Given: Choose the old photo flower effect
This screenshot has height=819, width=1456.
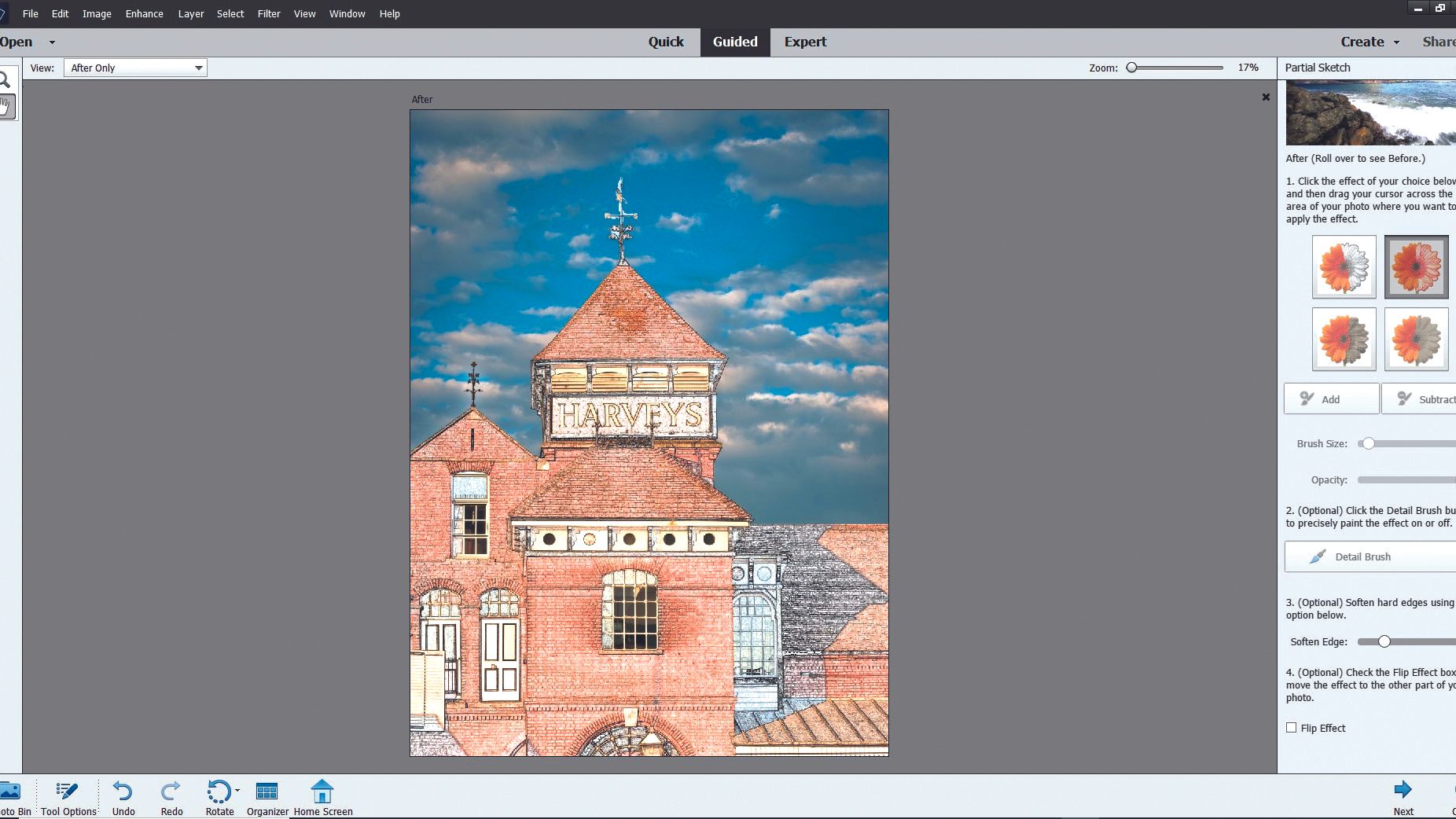Looking at the screenshot, I should [x=1416, y=340].
